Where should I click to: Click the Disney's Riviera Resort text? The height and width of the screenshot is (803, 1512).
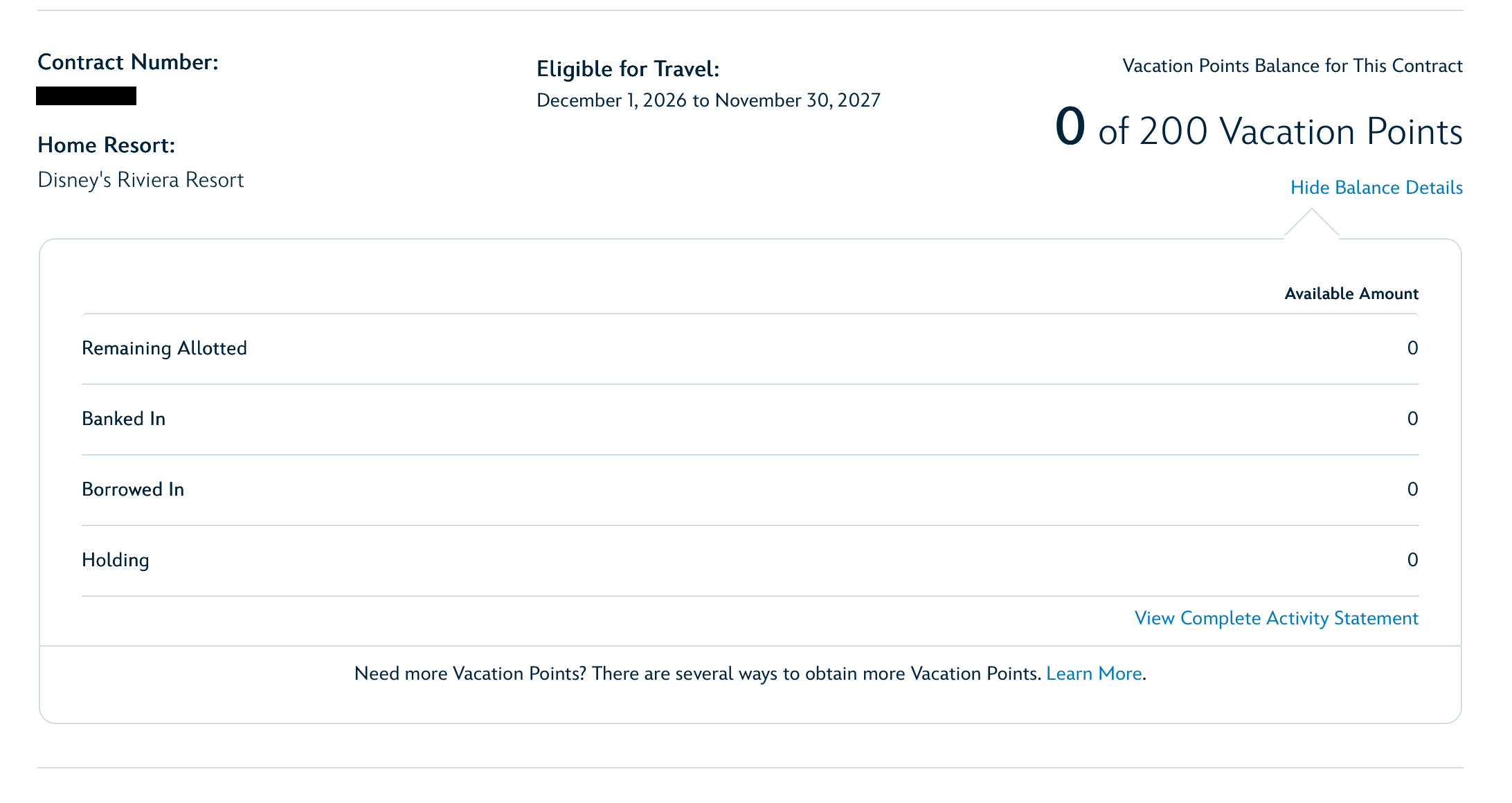(x=141, y=180)
